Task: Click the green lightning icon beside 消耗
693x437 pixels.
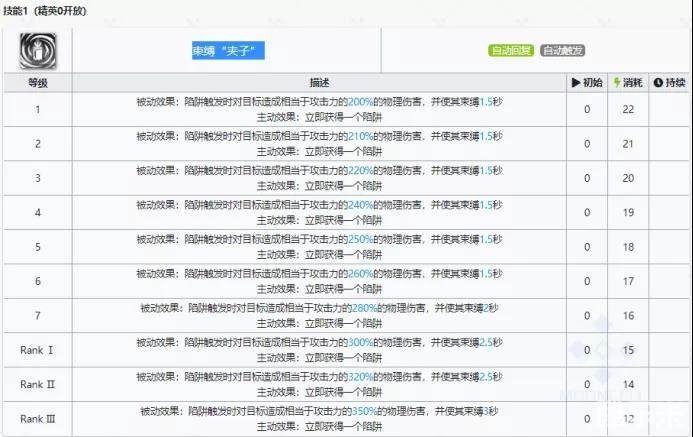Action: click(616, 82)
